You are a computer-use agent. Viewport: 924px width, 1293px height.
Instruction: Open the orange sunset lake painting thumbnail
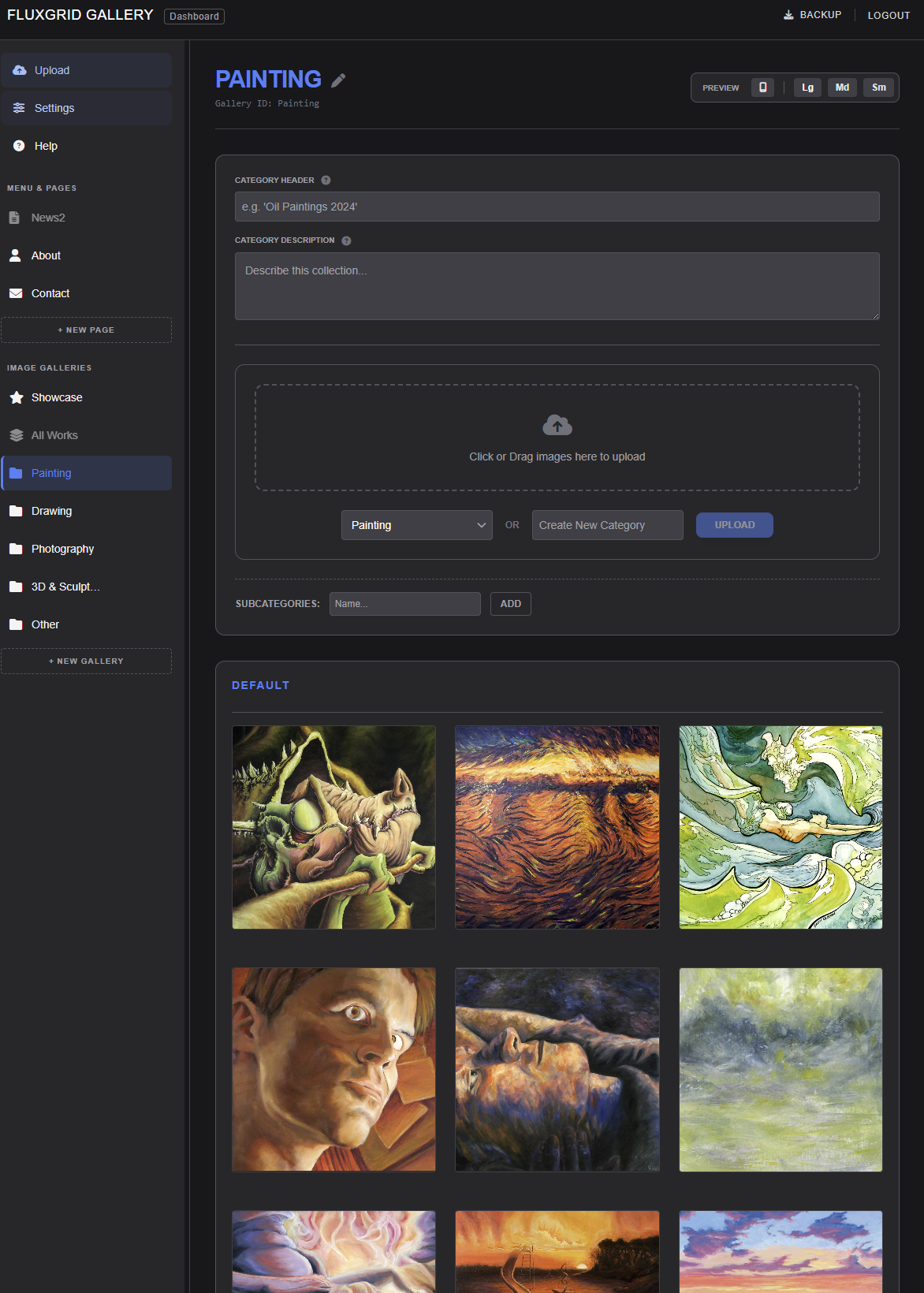pos(557,1252)
